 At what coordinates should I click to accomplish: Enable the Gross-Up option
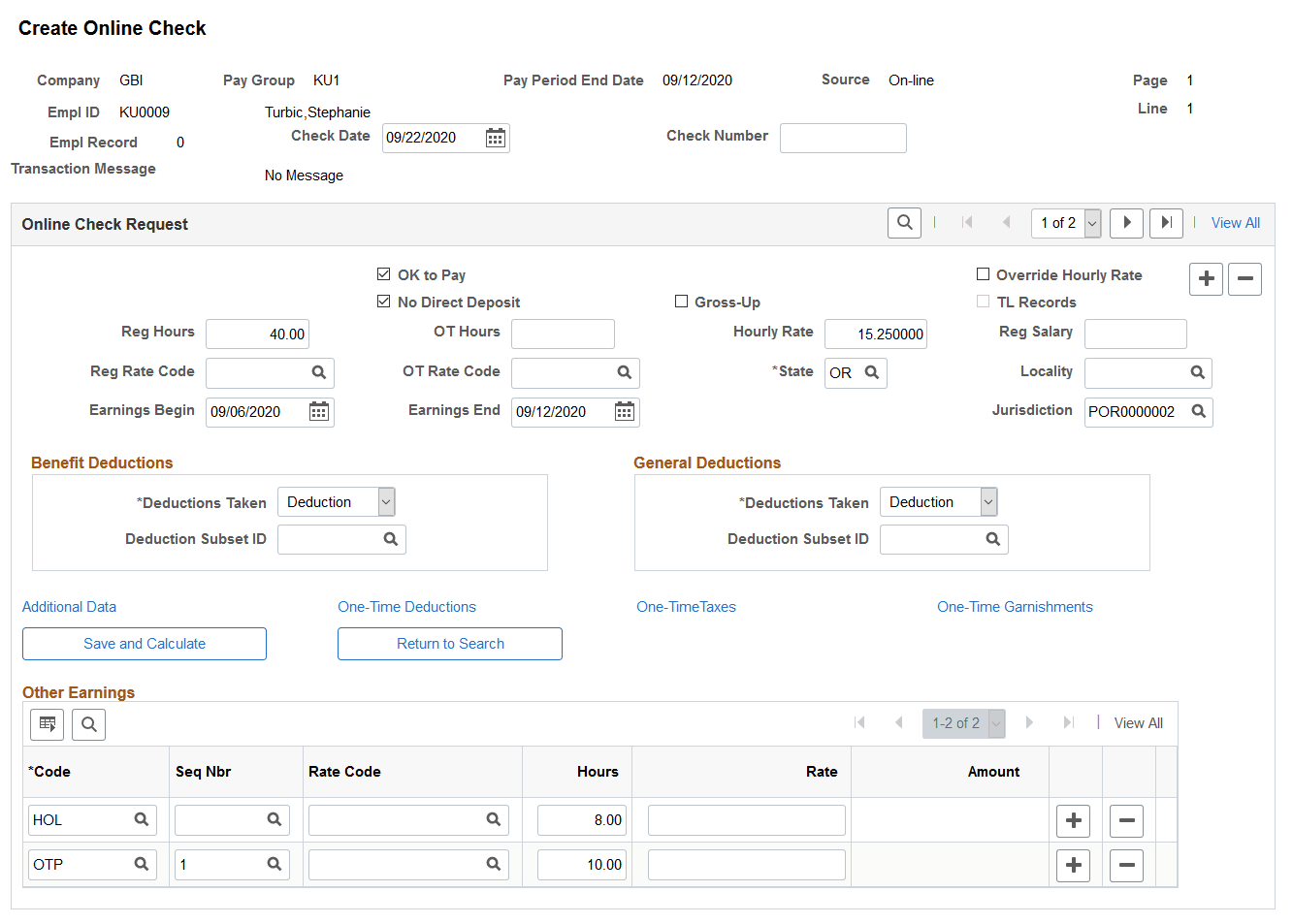coord(682,302)
